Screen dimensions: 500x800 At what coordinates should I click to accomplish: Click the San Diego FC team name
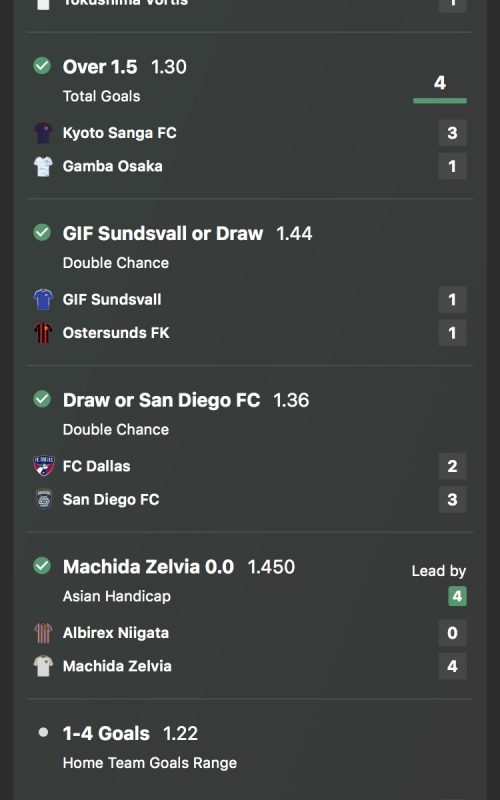[x=111, y=499]
